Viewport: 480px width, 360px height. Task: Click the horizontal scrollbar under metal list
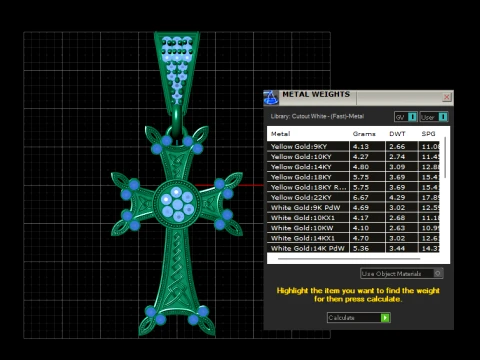[349, 259]
